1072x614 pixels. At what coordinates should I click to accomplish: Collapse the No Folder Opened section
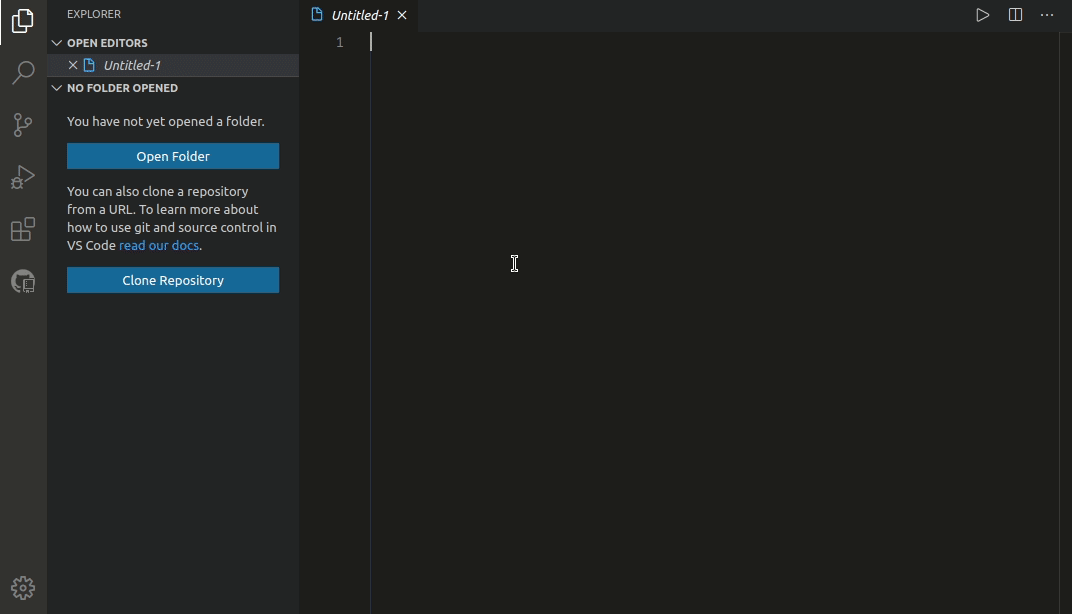pos(57,88)
